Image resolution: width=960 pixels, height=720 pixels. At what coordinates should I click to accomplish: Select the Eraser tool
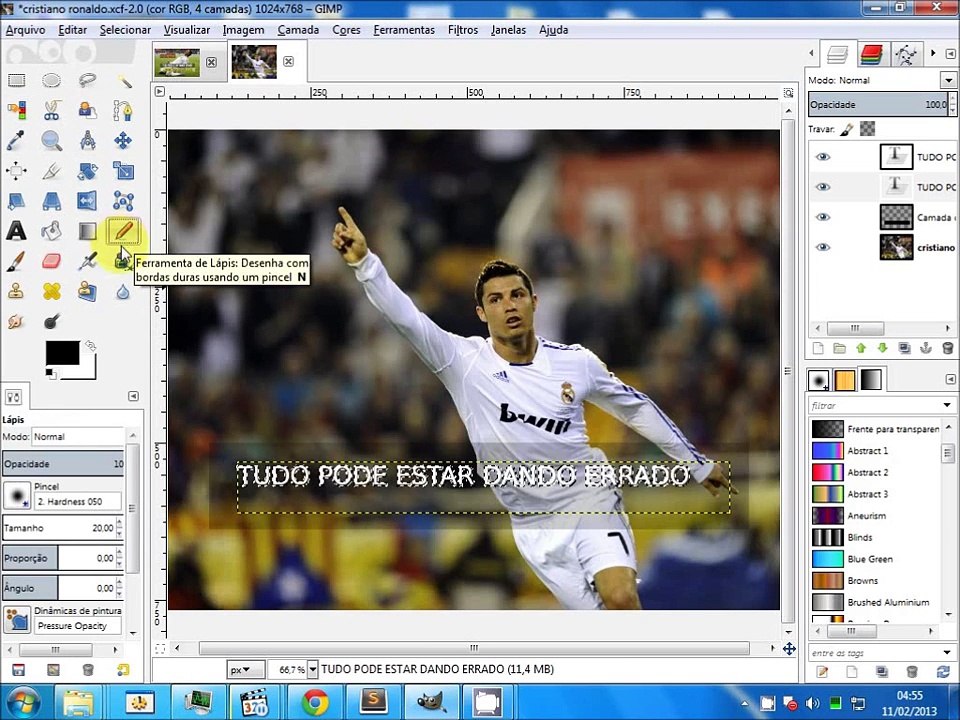(x=51, y=261)
